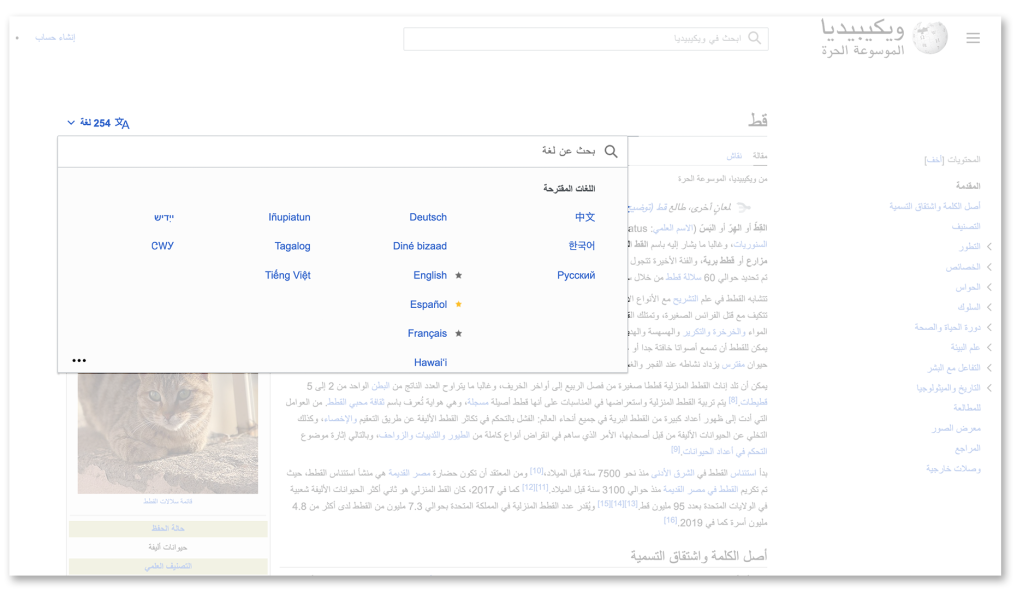This screenshot has height=592, width=1023.
Task: Open citation reference [16]
Action: 671,520
